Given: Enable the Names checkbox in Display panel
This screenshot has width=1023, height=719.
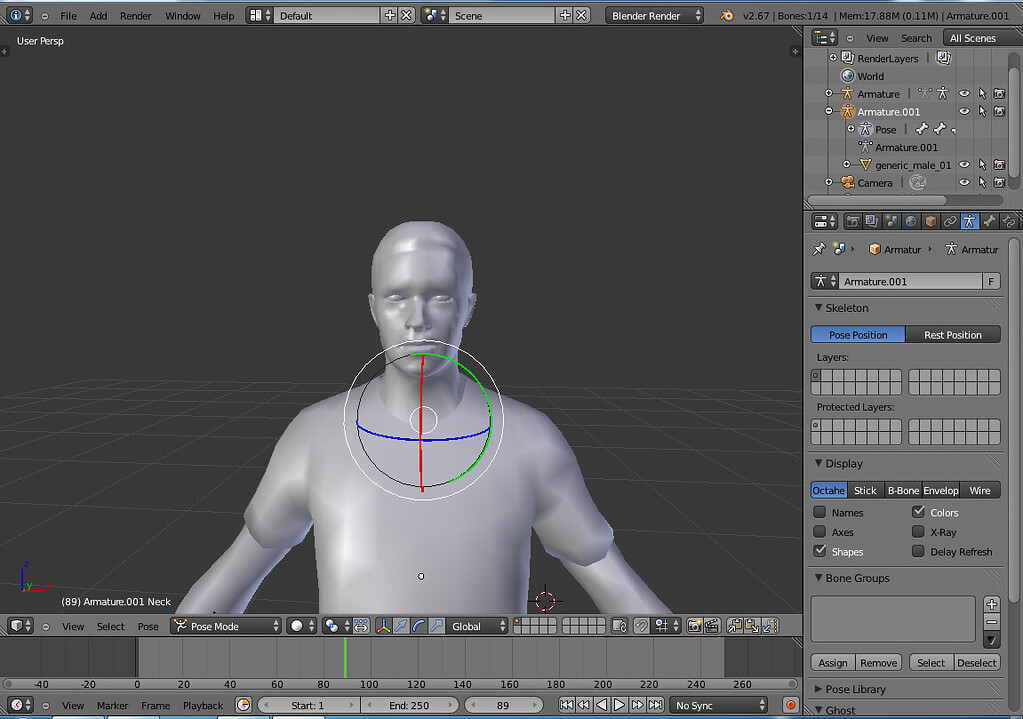Looking at the screenshot, I should point(818,512).
